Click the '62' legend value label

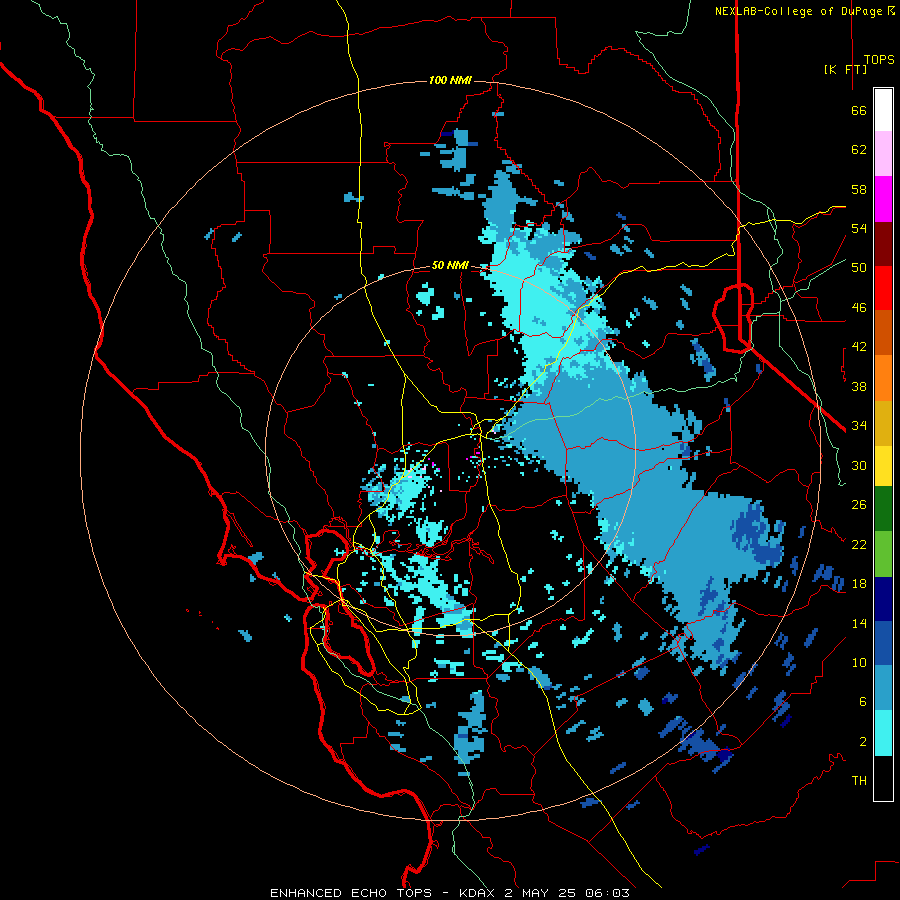[859, 150]
